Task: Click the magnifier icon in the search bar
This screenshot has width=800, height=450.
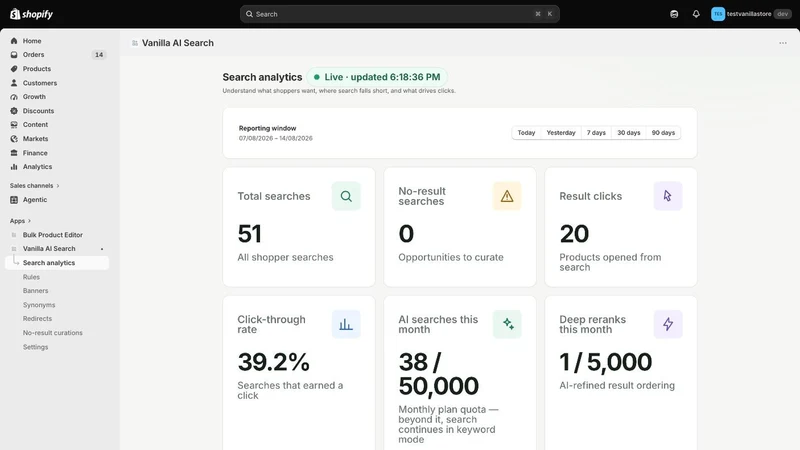Action: point(249,14)
